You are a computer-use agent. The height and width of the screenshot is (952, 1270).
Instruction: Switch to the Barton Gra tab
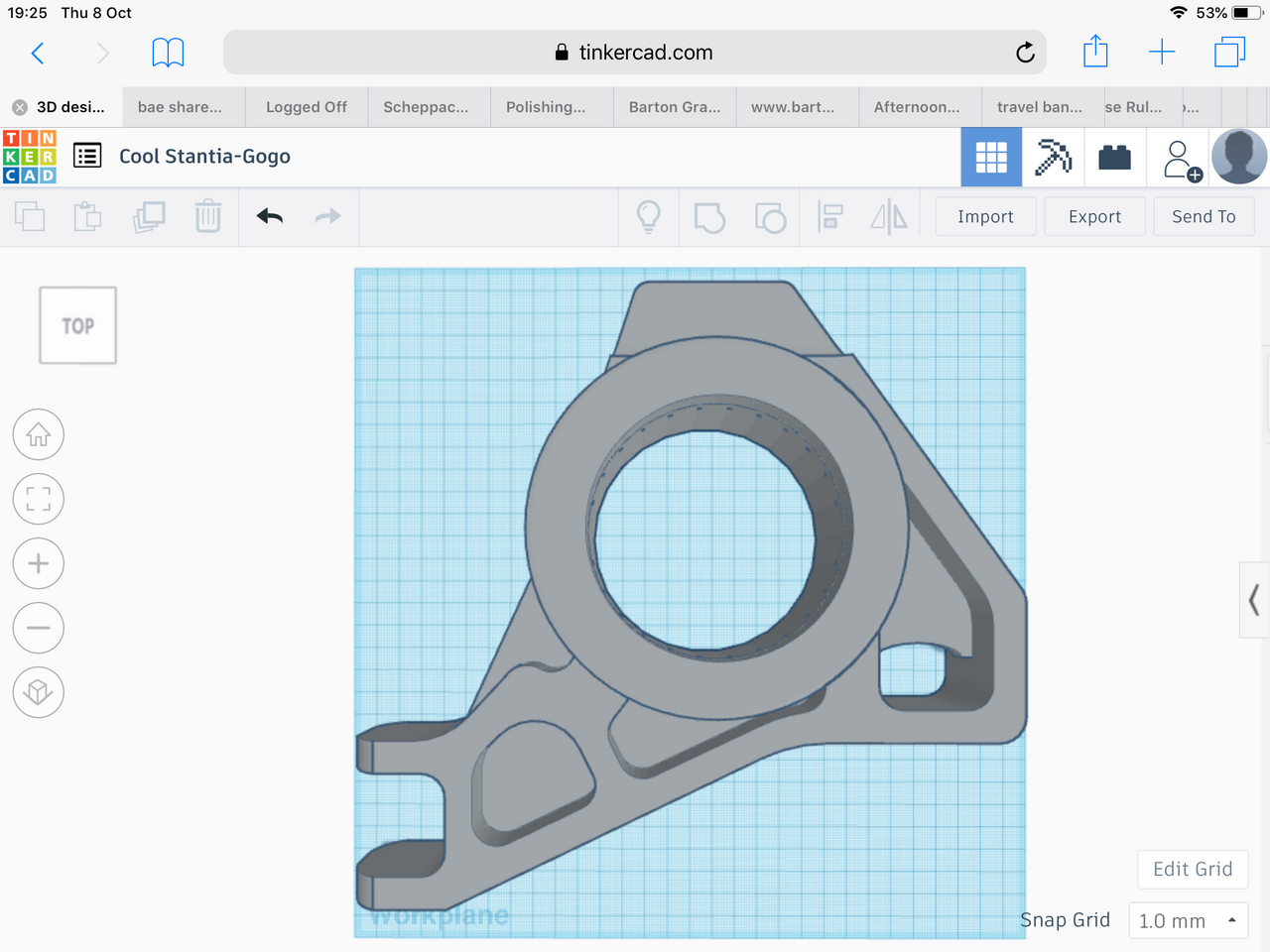tap(675, 107)
